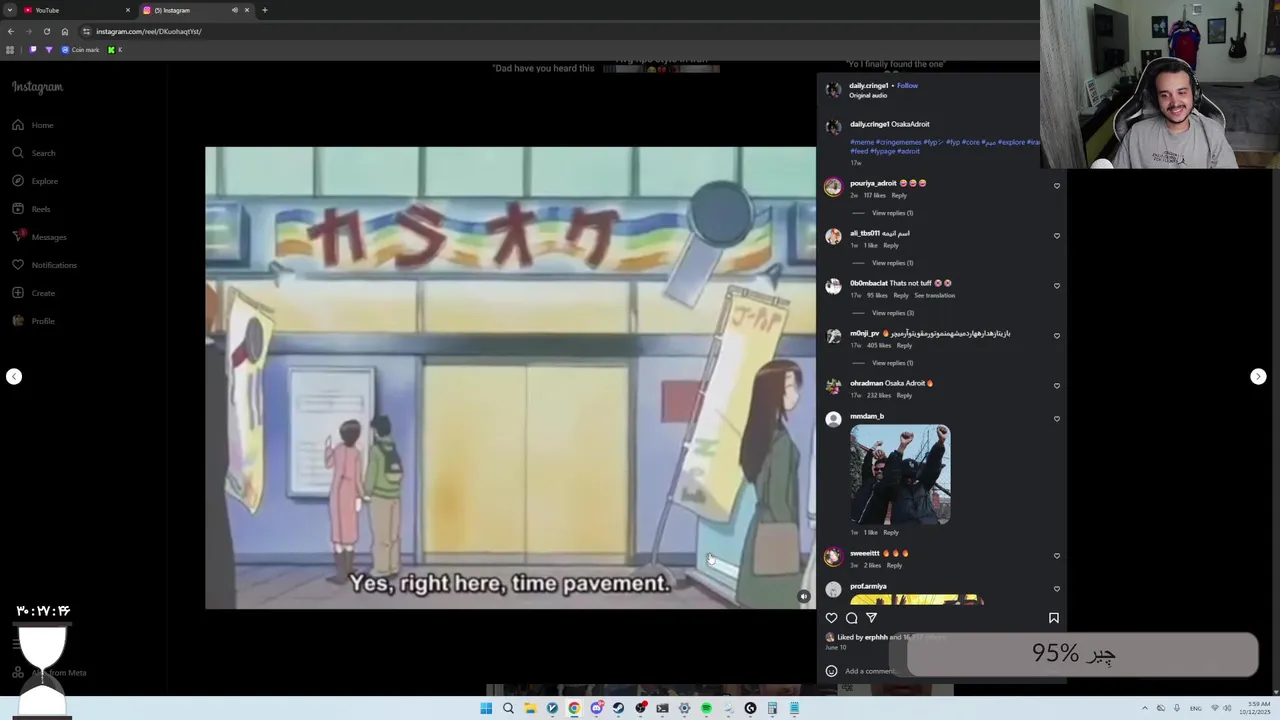Like ohradman's comment
The height and width of the screenshot is (720, 1280).
point(1056,386)
